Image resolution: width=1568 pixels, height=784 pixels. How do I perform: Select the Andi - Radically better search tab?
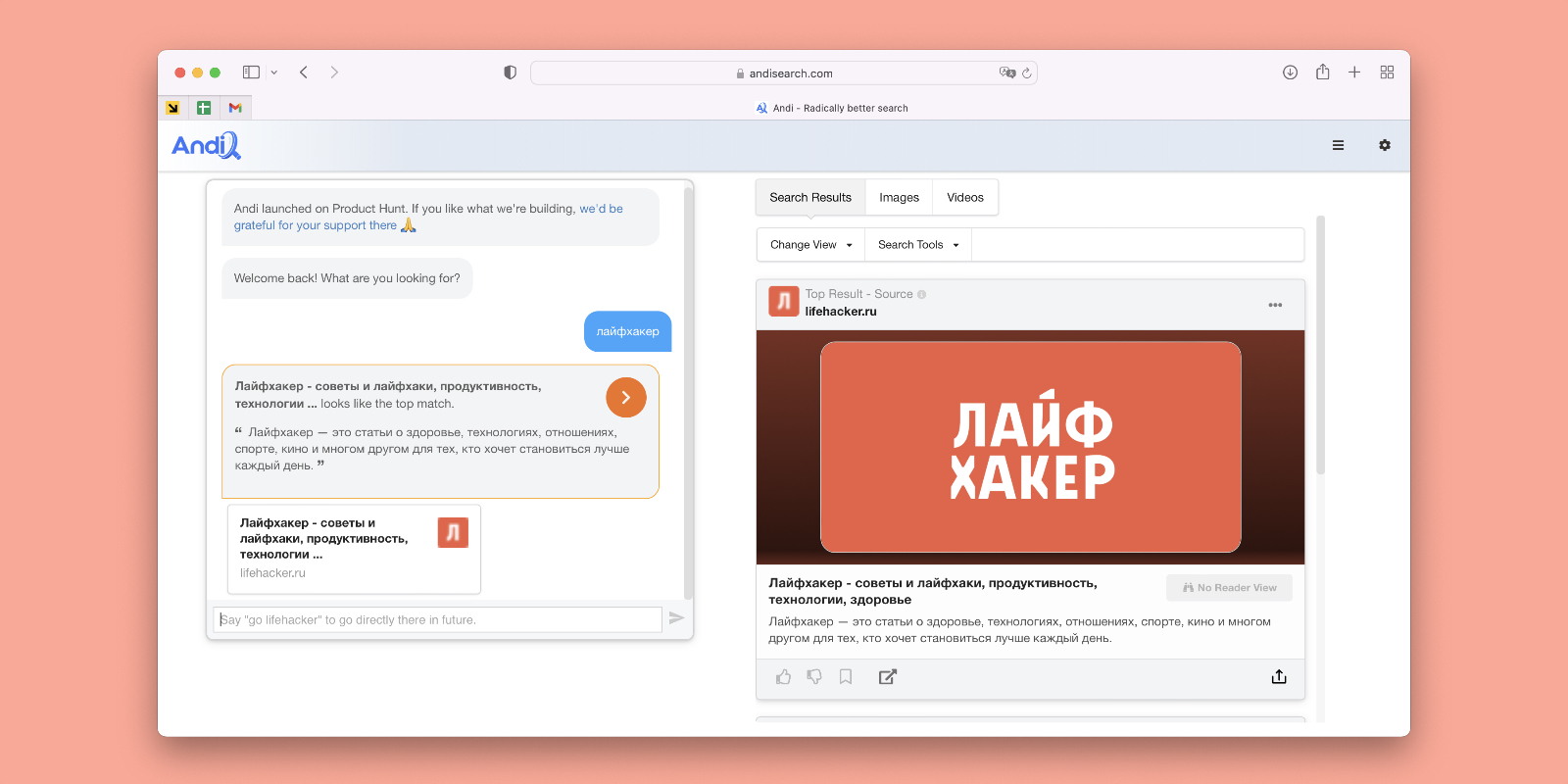pos(832,108)
